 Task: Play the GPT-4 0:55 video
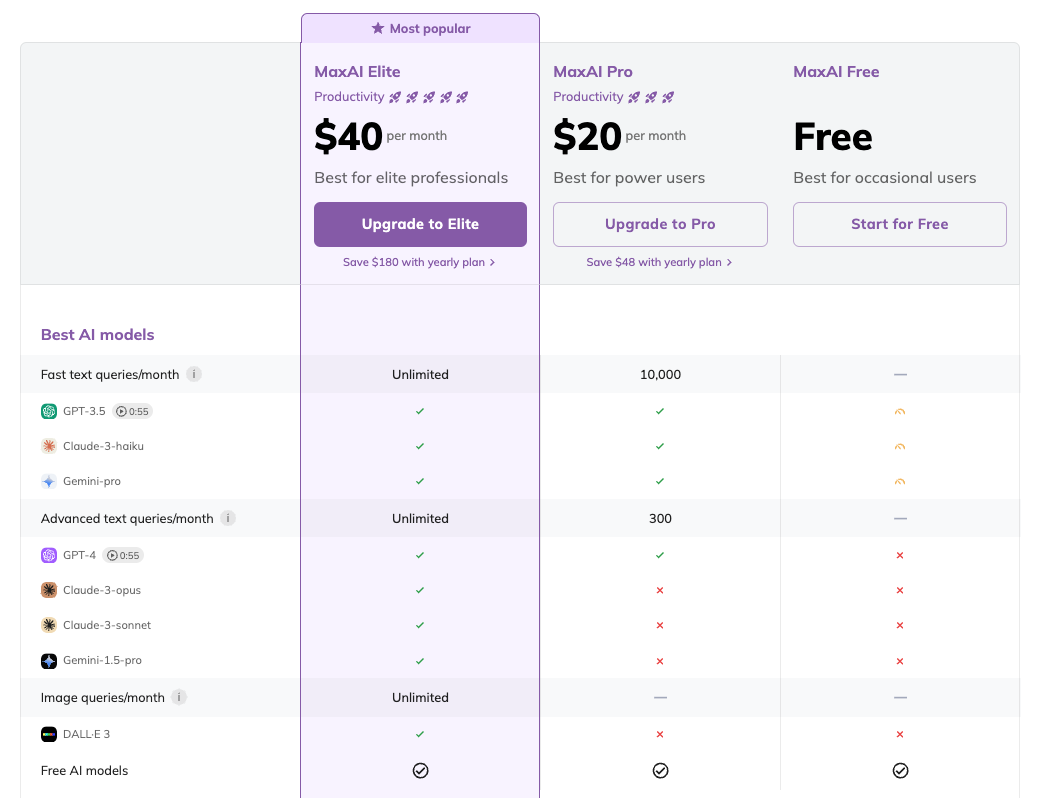[x=124, y=555]
